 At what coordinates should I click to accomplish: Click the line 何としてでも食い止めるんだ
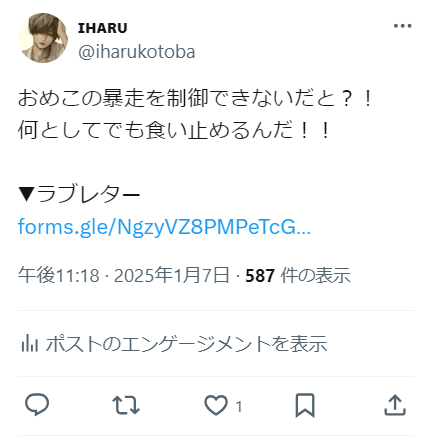tap(175, 130)
